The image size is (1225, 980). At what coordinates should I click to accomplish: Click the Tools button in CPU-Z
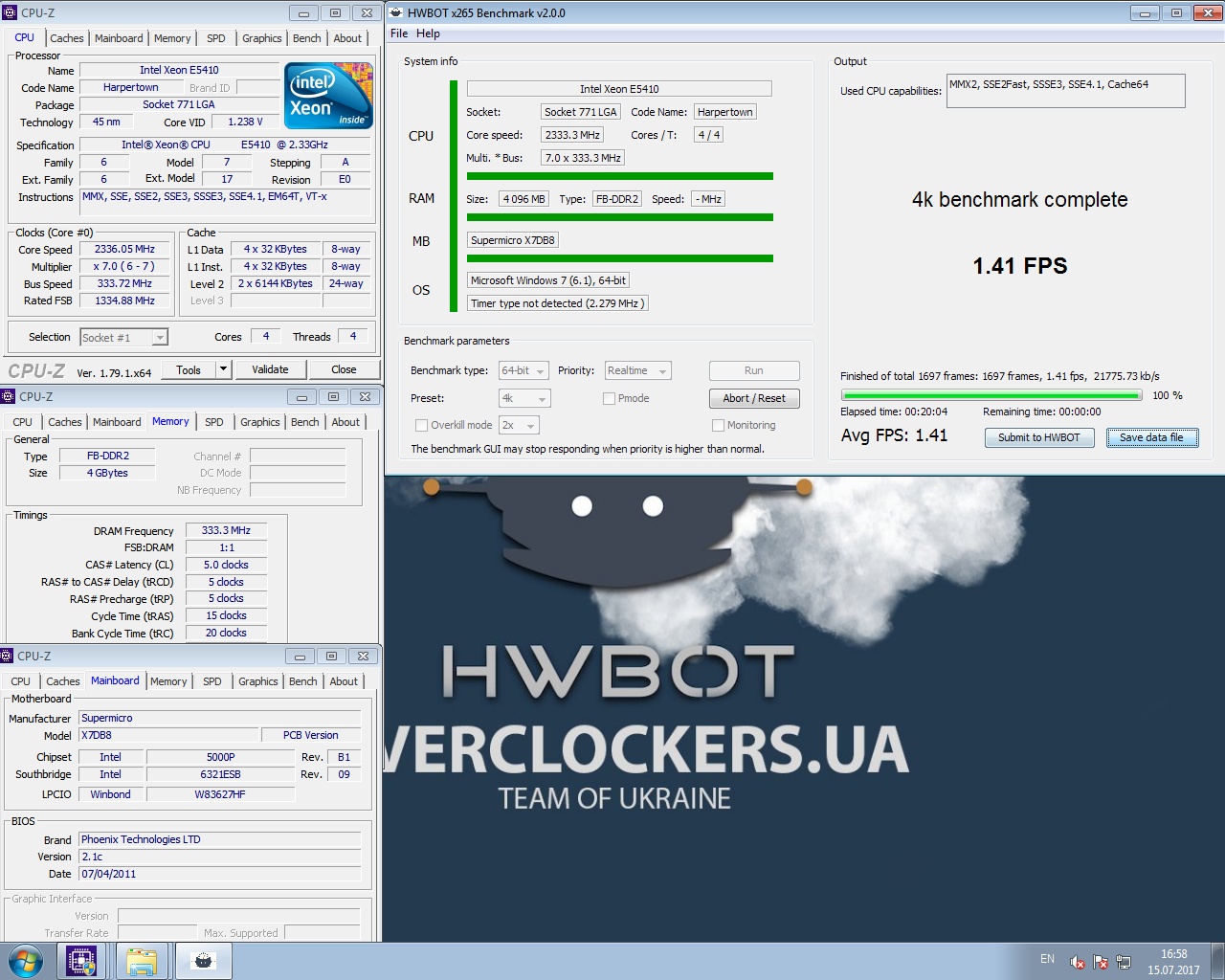point(189,369)
